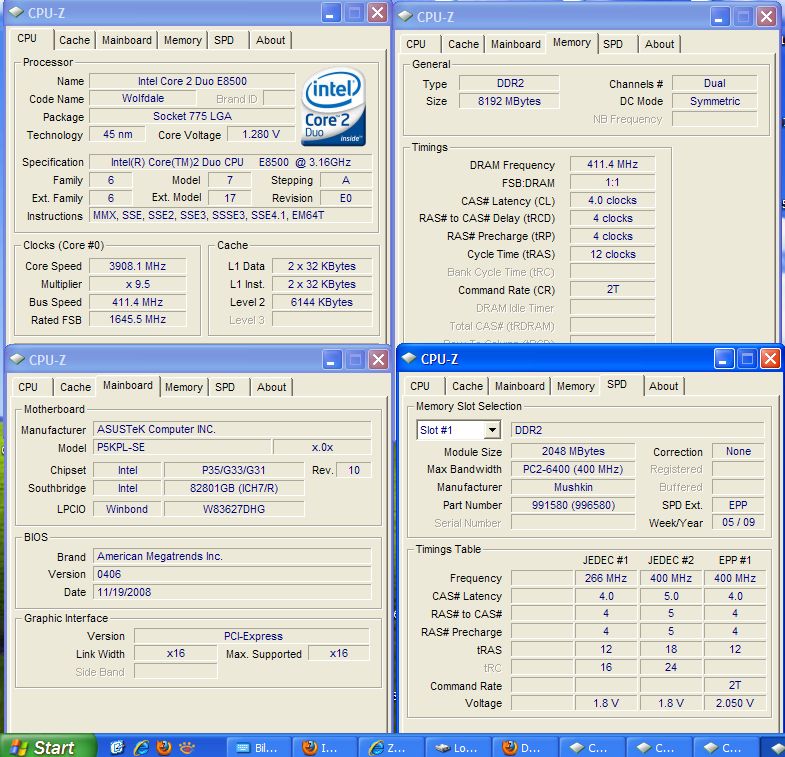Viewport: 785px width, 757px height.
Task: Minimize the Motherboard CPU-Z window
Action: point(332,360)
